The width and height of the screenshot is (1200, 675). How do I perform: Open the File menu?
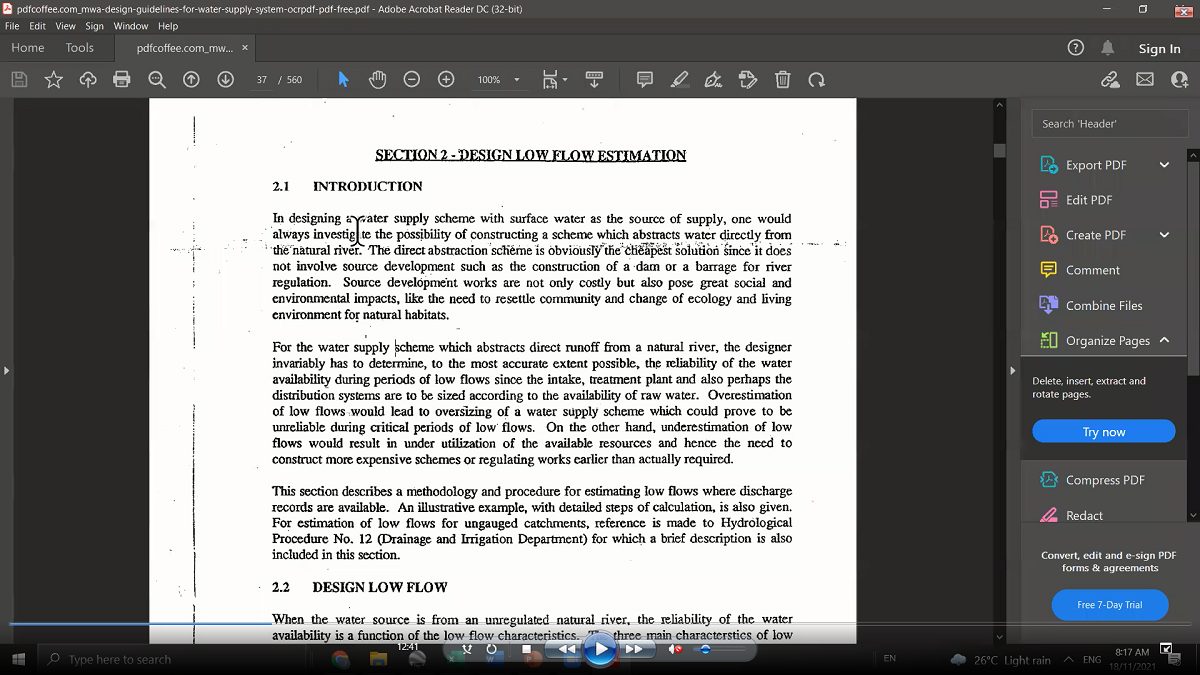[x=12, y=26]
